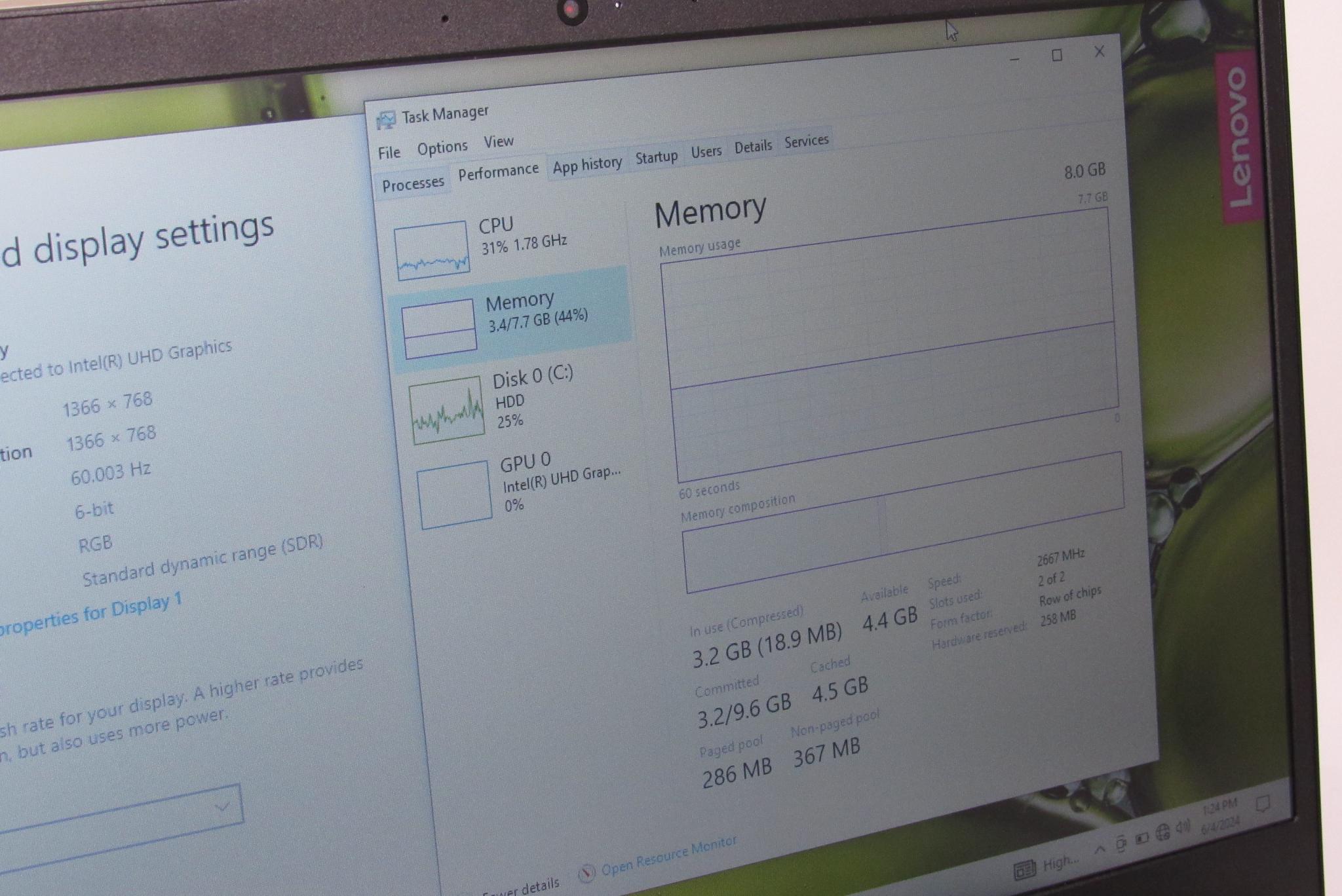The height and width of the screenshot is (896, 1342).
Task: Click the 3.2 GB (18.9 MB) in-use value
Action: (767, 644)
